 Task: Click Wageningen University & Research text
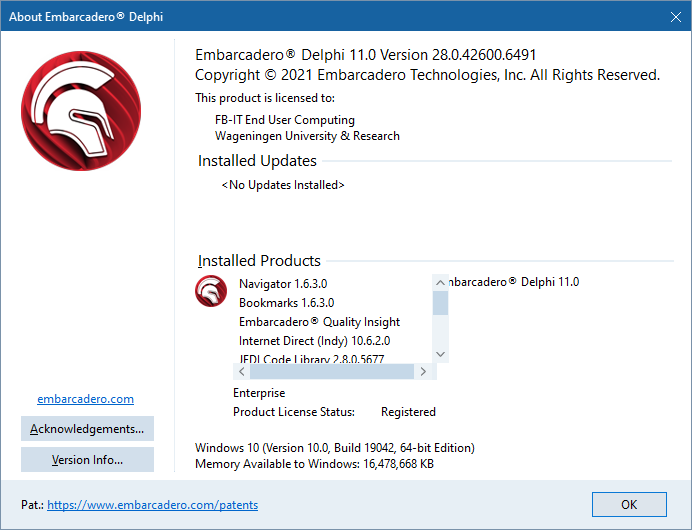tap(307, 136)
